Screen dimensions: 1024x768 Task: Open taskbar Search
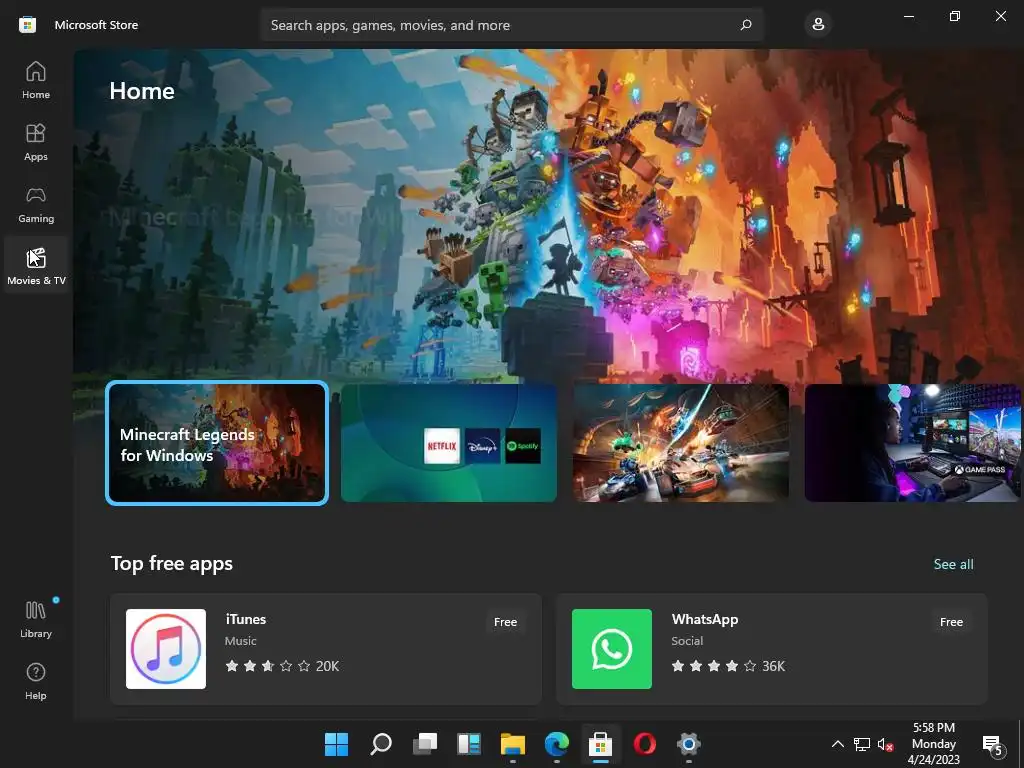point(381,744)
